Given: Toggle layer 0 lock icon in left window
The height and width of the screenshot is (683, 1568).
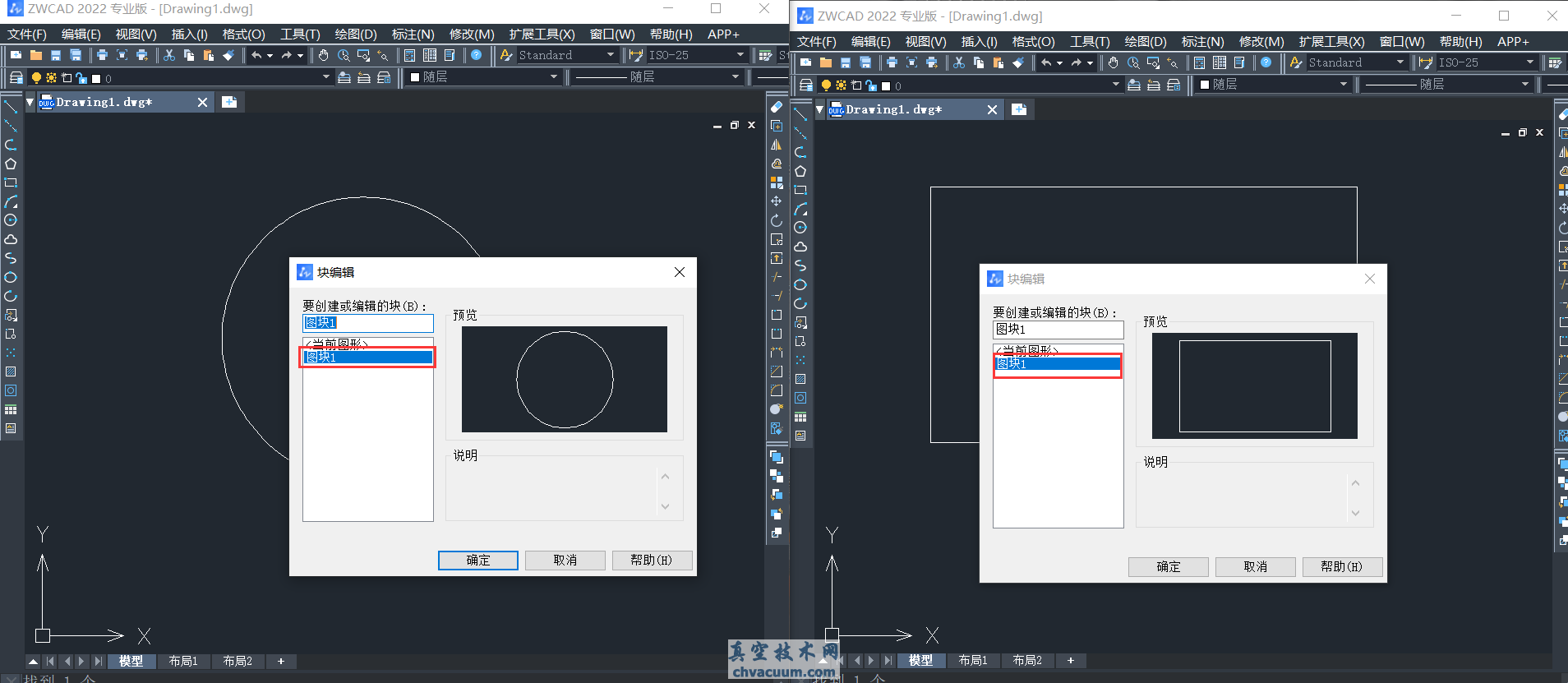Looking at the screenshot, I should (x=81, y=77).
